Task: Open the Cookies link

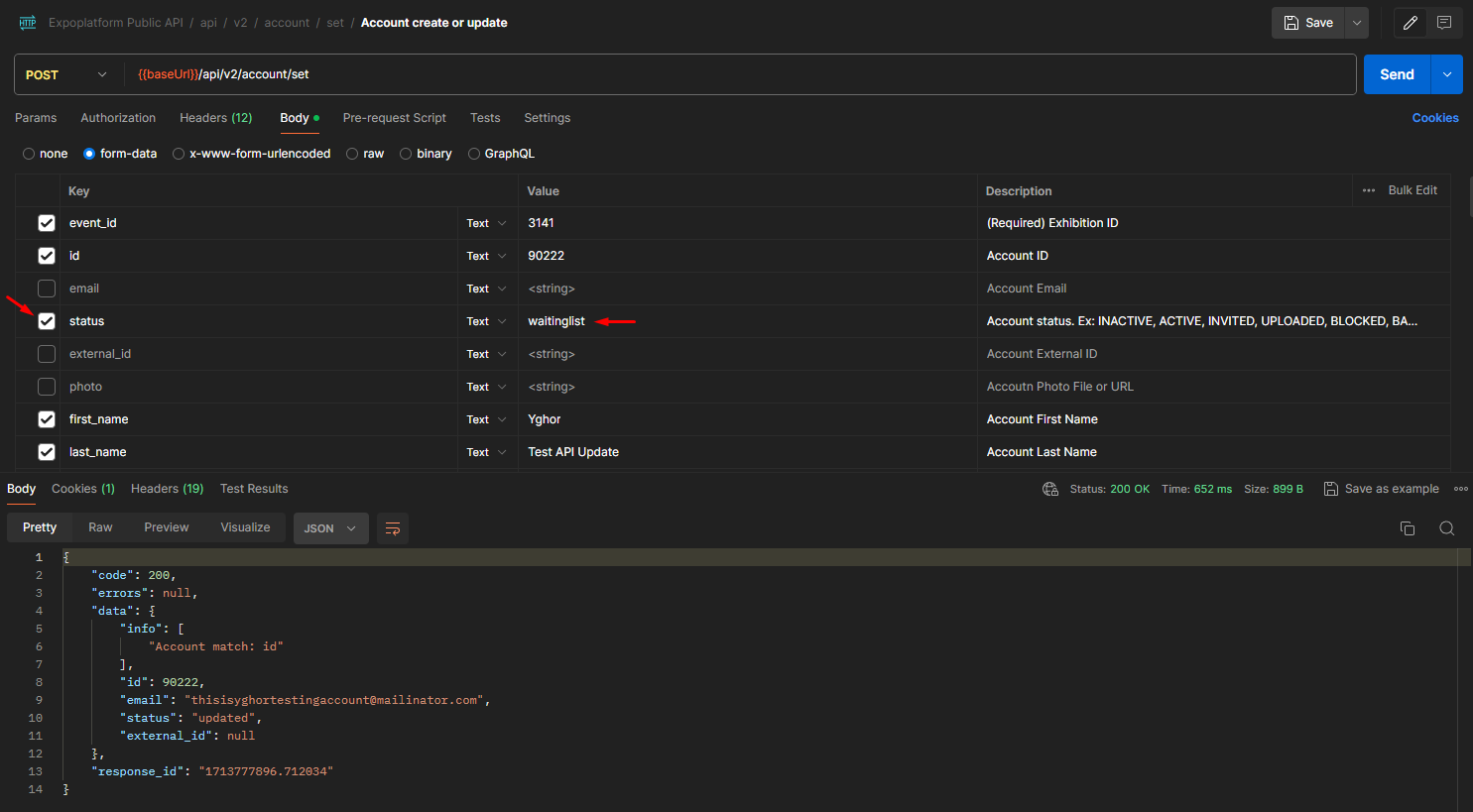Action: pyautogui.click(x=1434, y=118)
